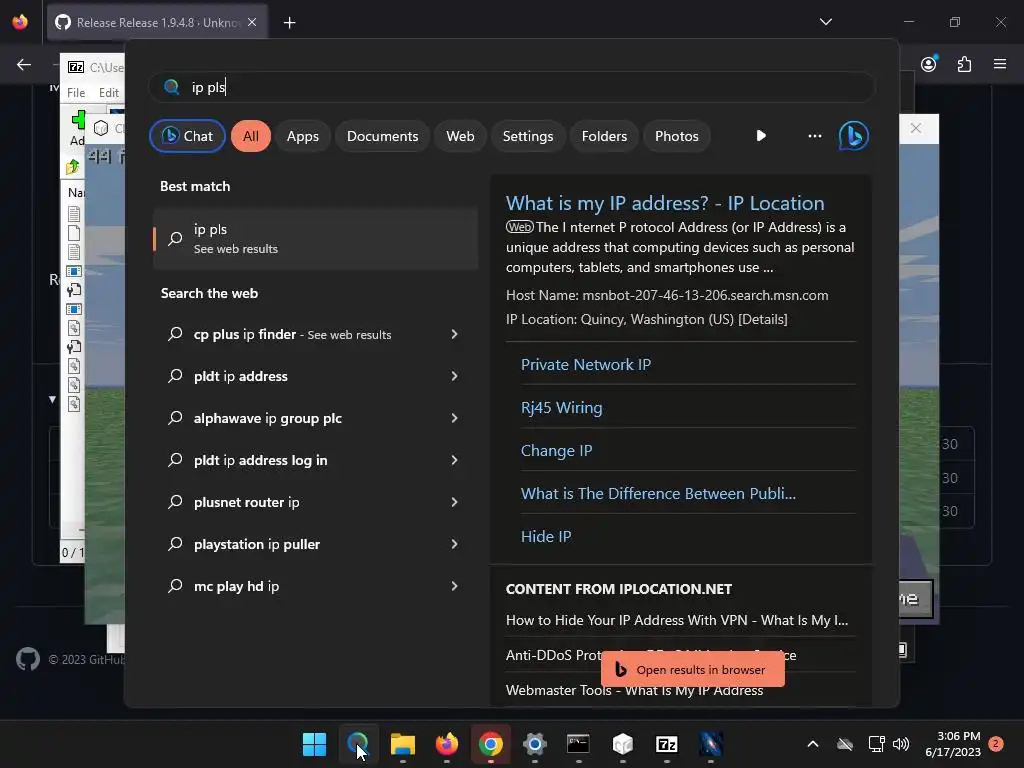Viewport: 1024px width, 768px height.
Task: Click the cloud sync tray icon
Action: (845, 744)
